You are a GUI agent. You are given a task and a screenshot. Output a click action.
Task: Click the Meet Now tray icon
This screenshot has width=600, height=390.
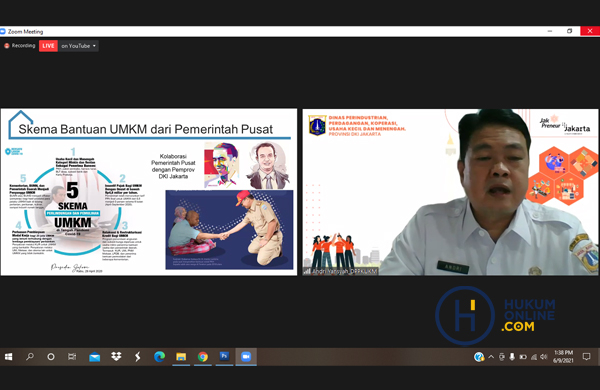click(x=502, y=357)
